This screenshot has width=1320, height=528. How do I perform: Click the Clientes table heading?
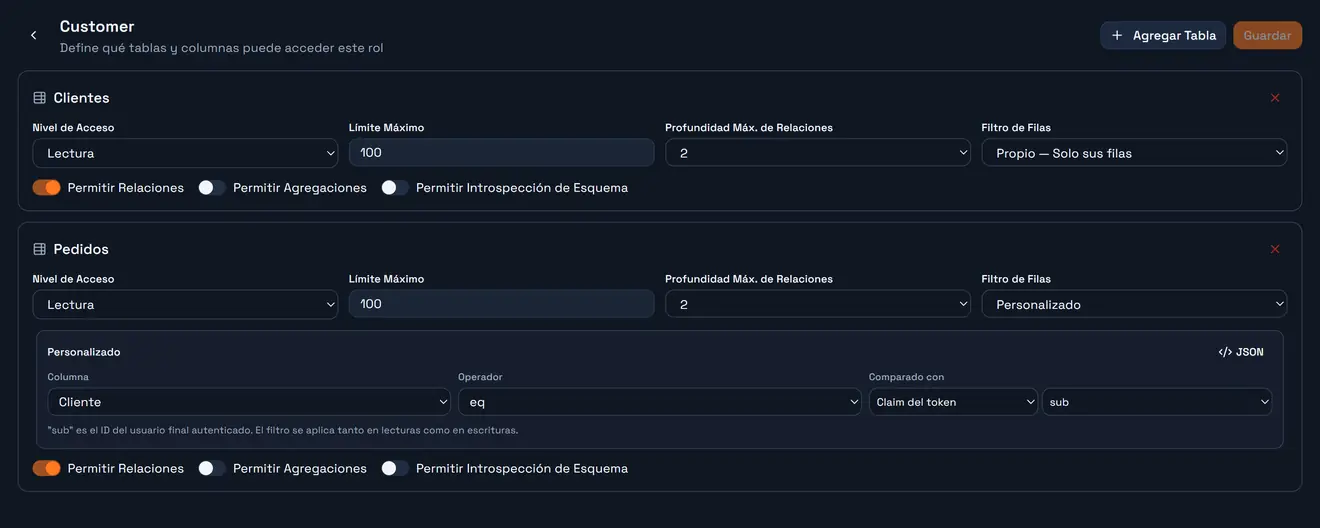tap(81, 98)
